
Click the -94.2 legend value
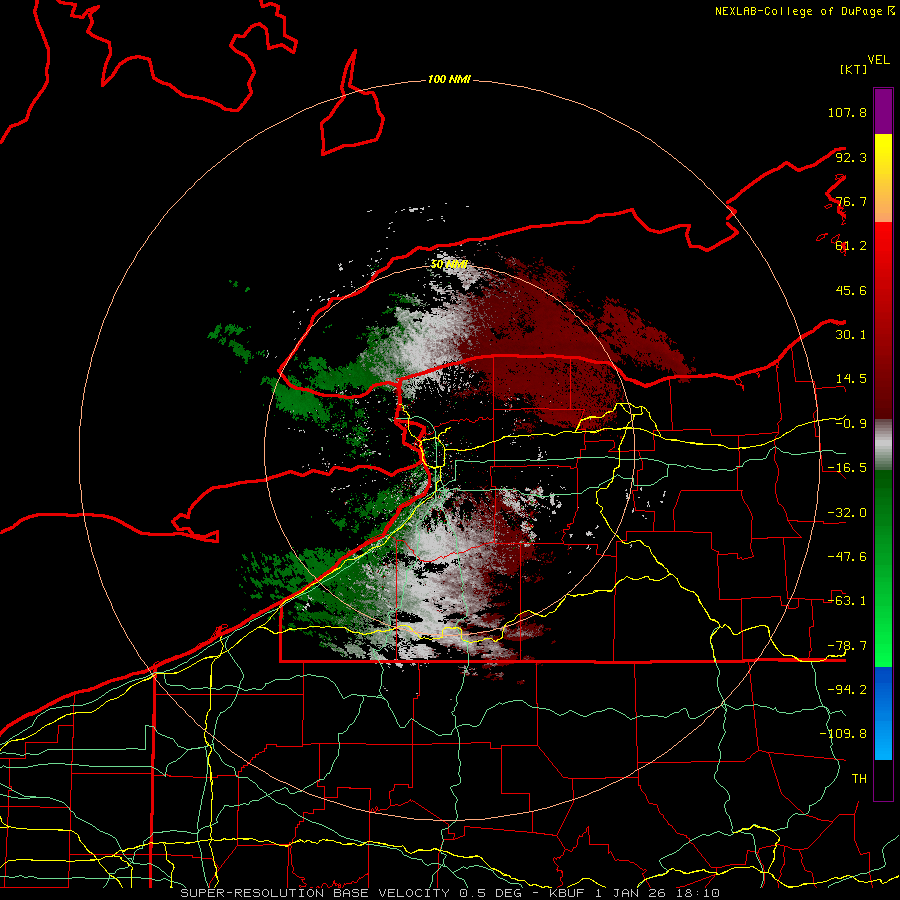(847, 690)
